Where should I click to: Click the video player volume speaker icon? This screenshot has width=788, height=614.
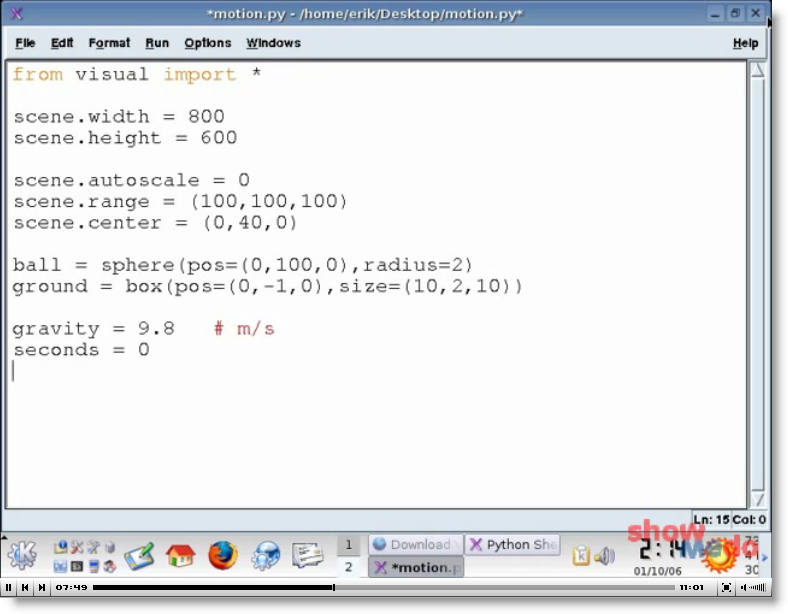(744, 587)
